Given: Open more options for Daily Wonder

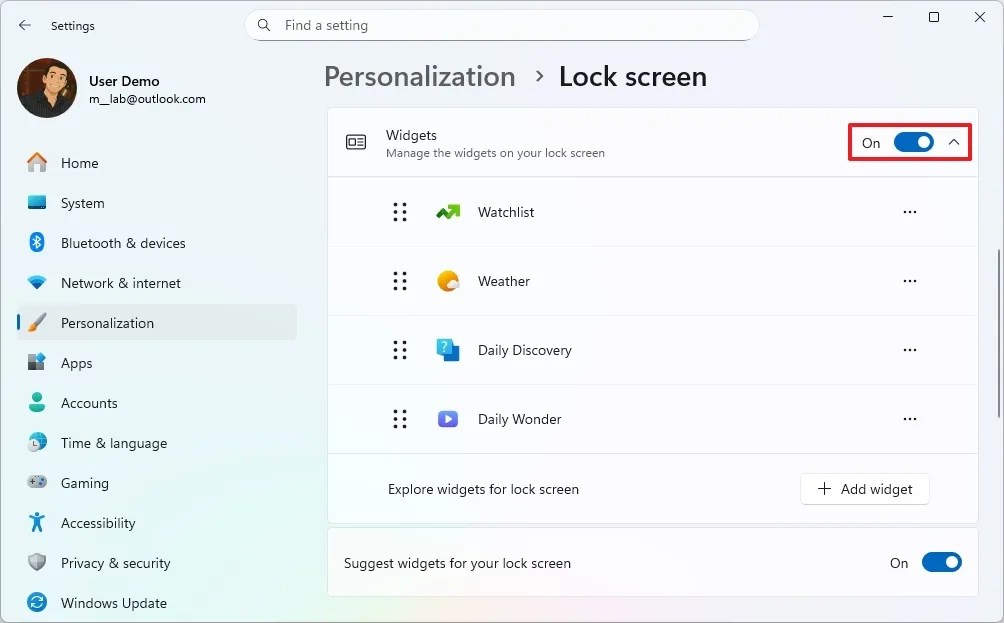Looking at the screenshot, I should coord(910,419).
